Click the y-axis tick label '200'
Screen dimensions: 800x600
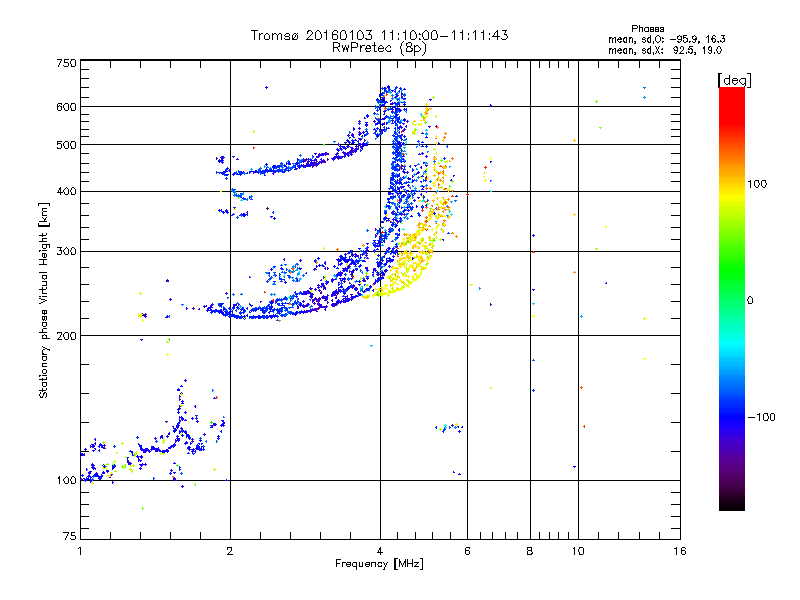pos(66,336)
